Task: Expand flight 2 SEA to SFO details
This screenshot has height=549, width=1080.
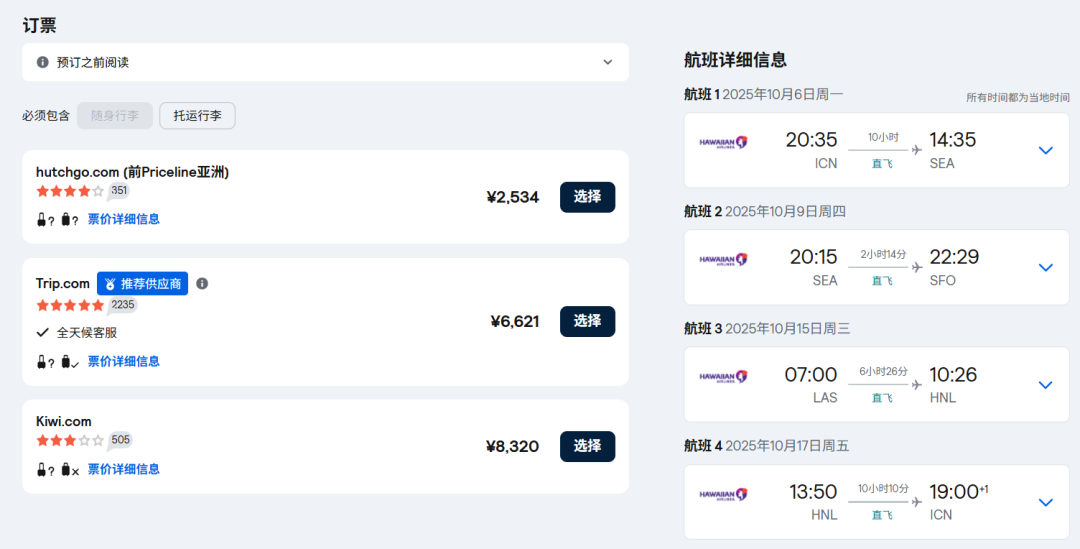Action: pyautogui.click(x=1046, y=267)
